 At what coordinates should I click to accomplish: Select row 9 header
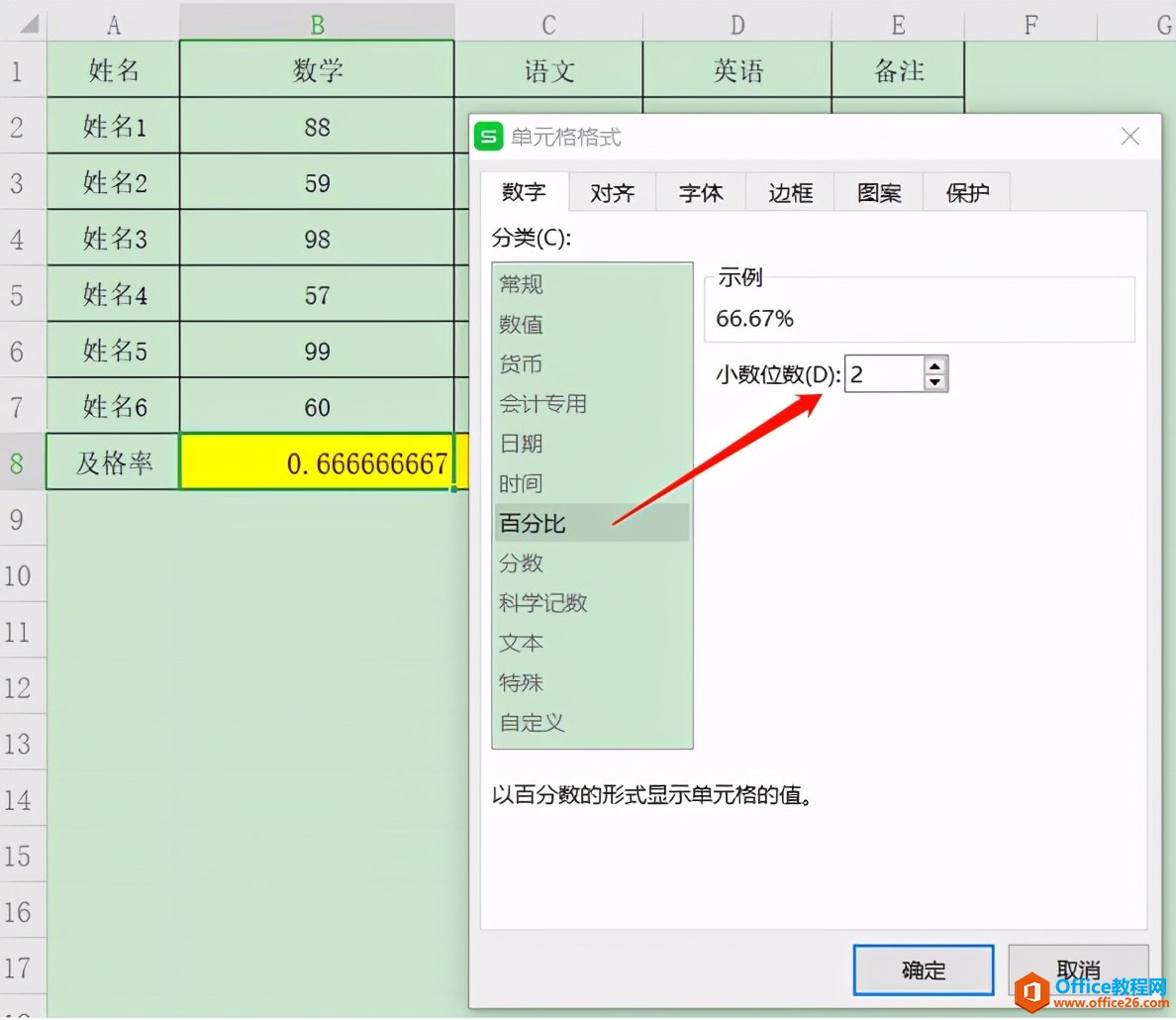pos(23,519)
